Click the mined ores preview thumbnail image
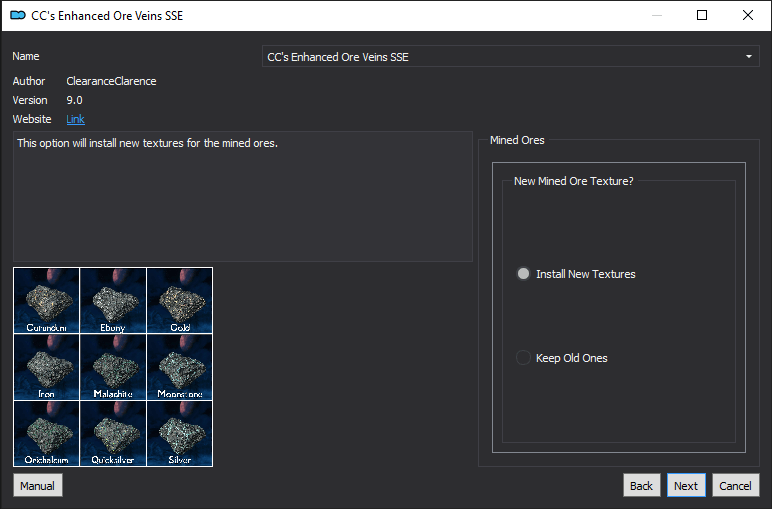772x509 pixels. tap(113, 367)
